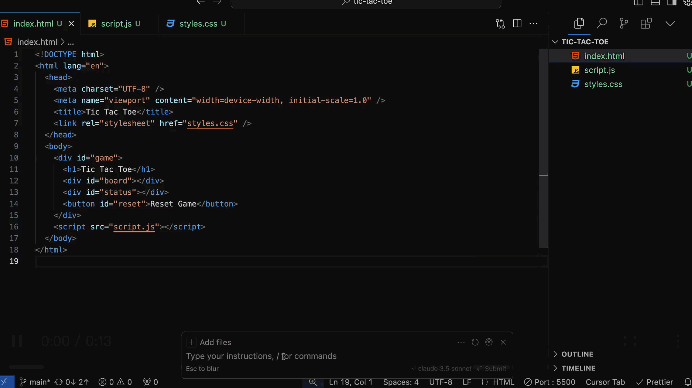Viewport: 692px width, 388px height.
Task: Open styles.css in the Explorer tree
Action: [x=603, y=84]
